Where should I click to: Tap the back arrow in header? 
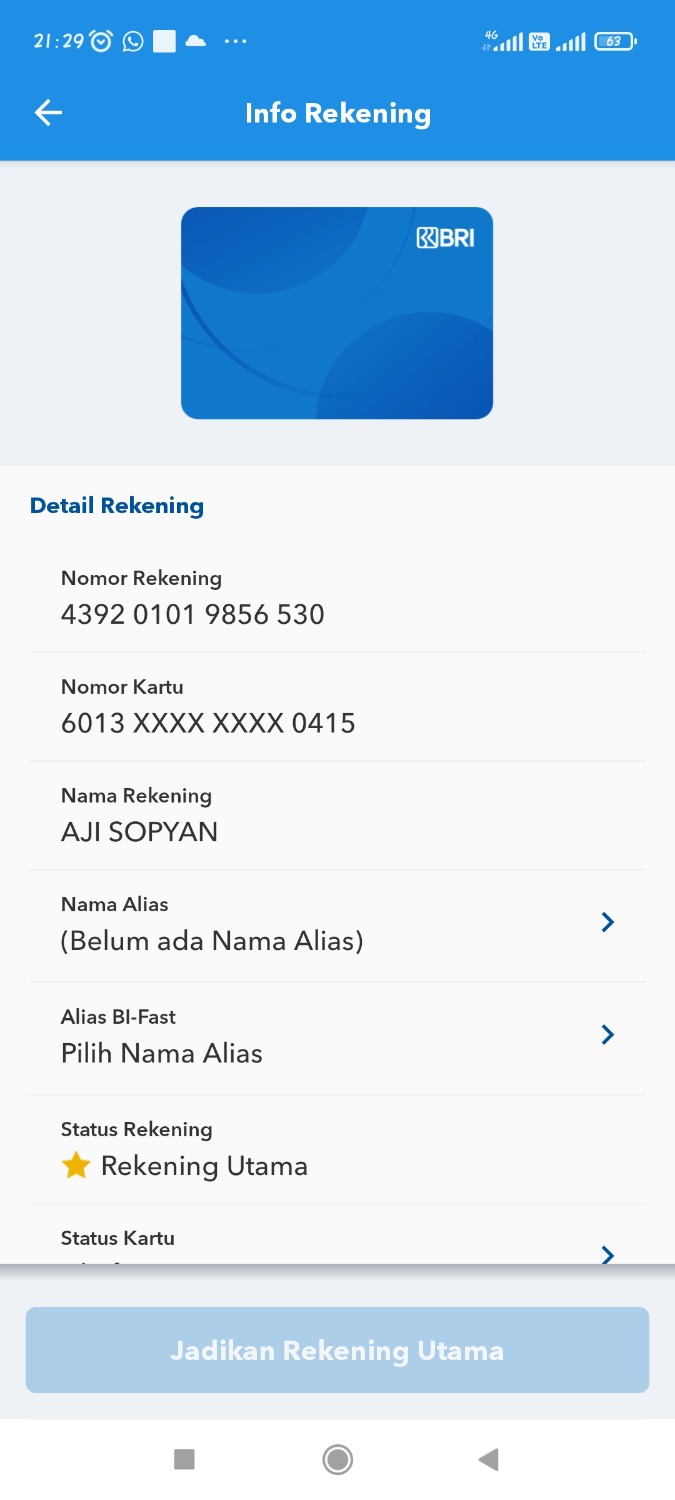[48, 113]
